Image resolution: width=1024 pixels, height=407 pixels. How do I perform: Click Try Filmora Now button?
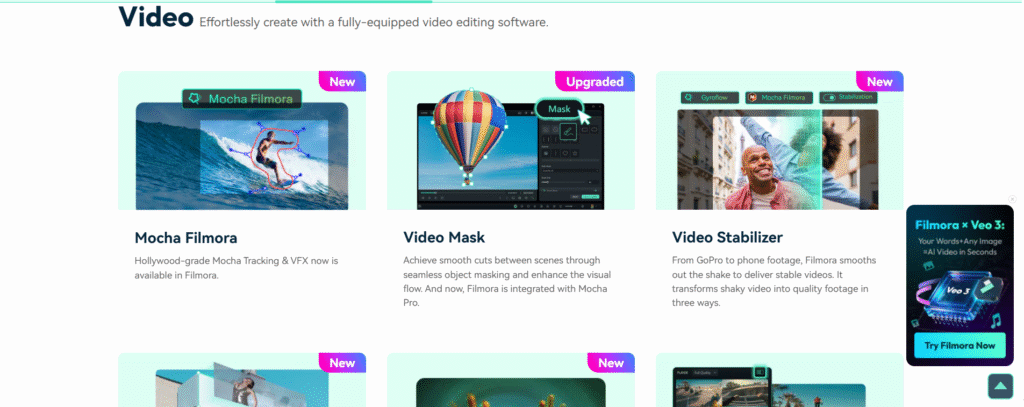(x=959, y=346)
